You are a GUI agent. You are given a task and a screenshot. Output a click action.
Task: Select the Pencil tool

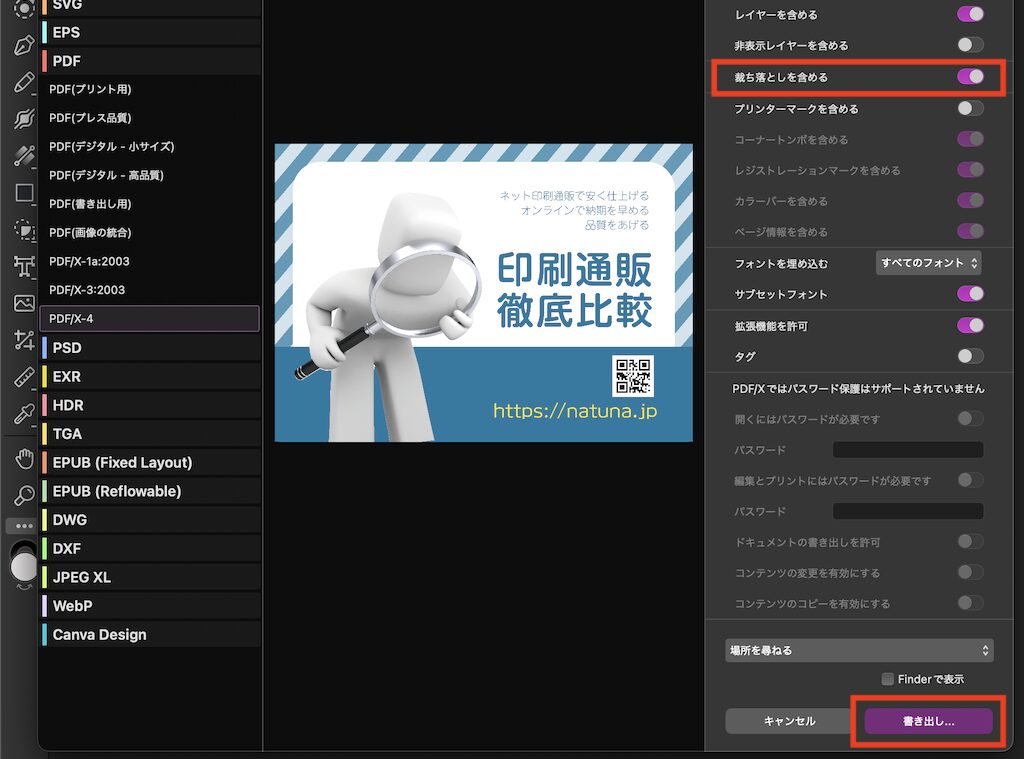pos(24,82)
